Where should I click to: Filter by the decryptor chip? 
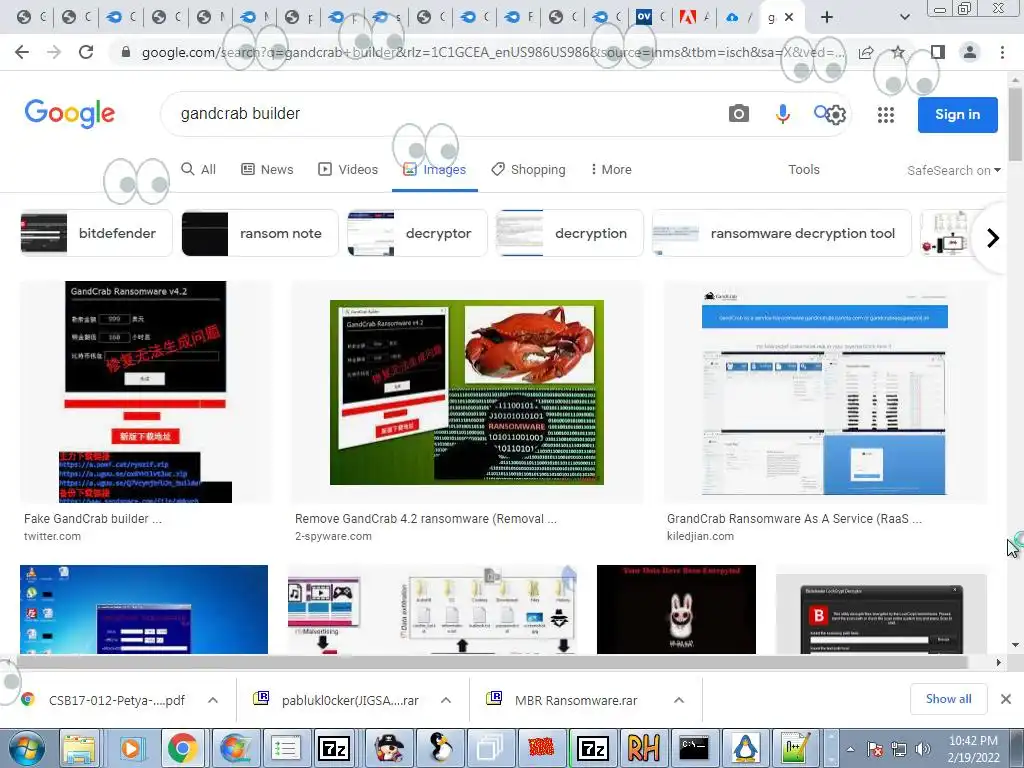point(417,233)
